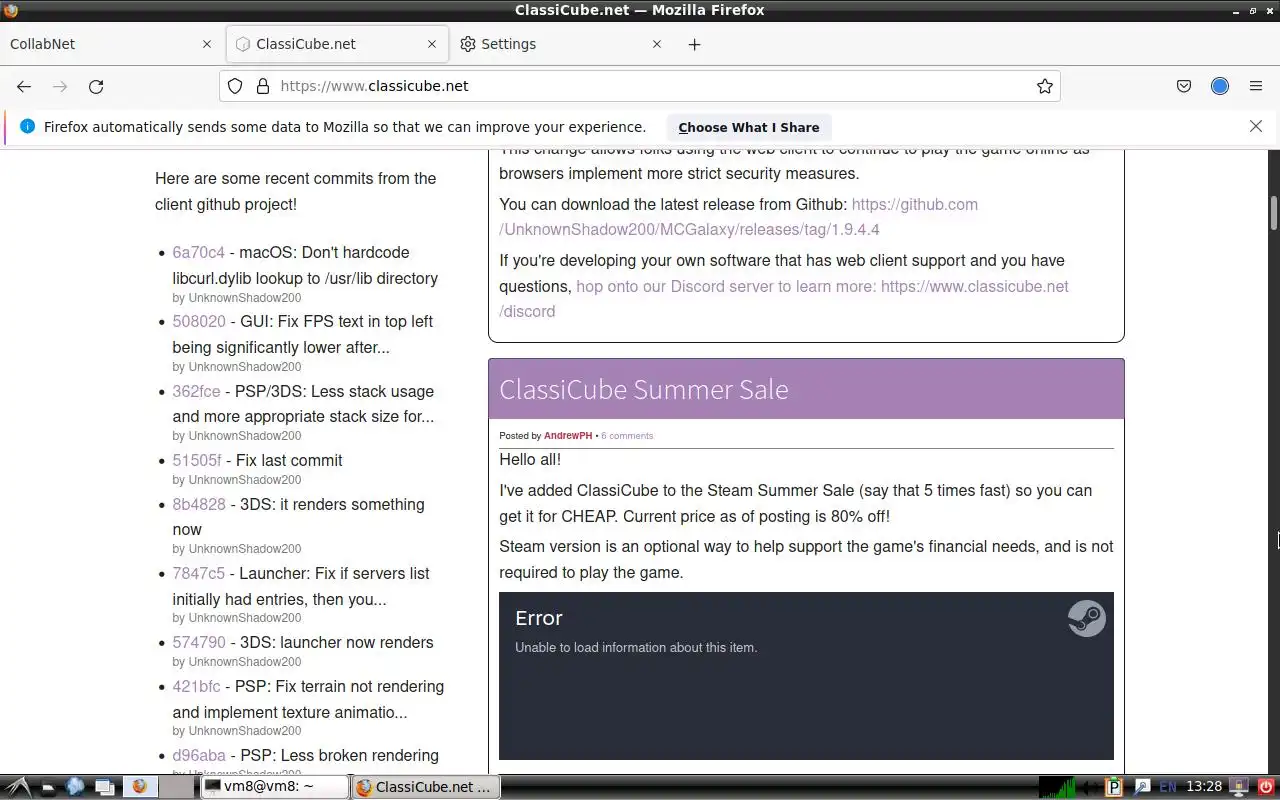Screen dimensions: 1280x800
Task: Open the Firefox hamburger menu
Action: click(x=1256, y=86)
